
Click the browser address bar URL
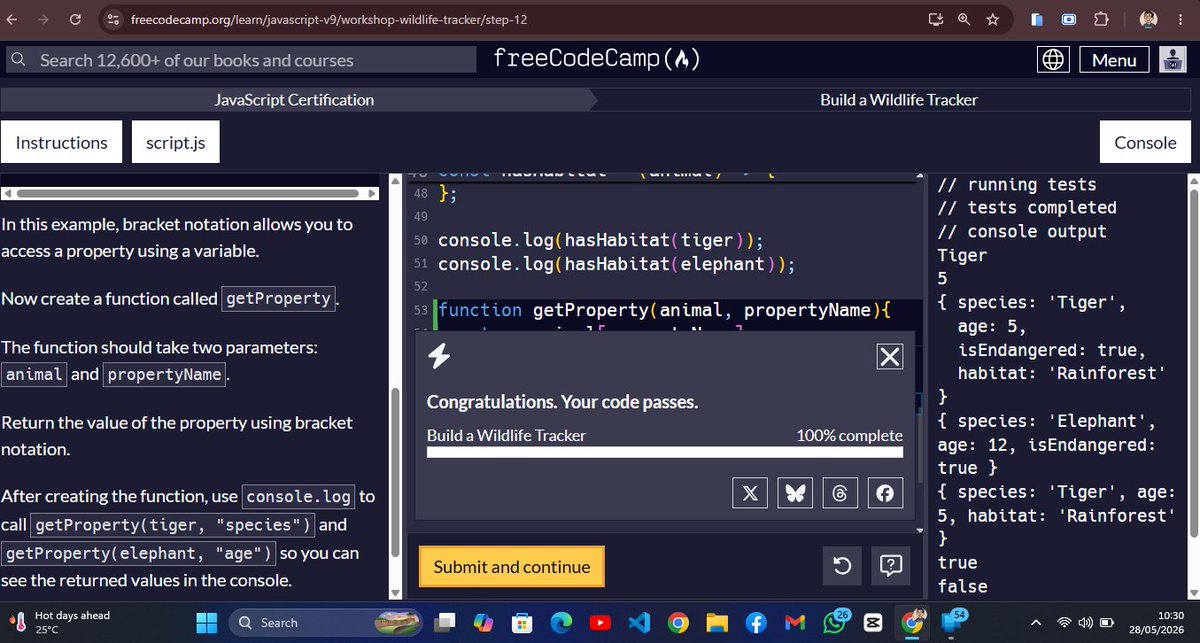(x=330, y=20)
